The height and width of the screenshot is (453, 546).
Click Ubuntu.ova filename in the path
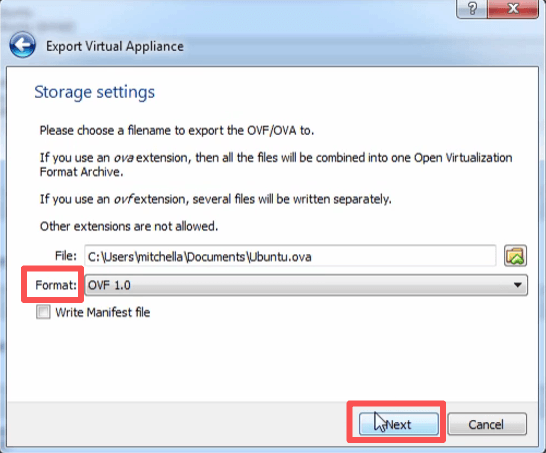(280, 257)
